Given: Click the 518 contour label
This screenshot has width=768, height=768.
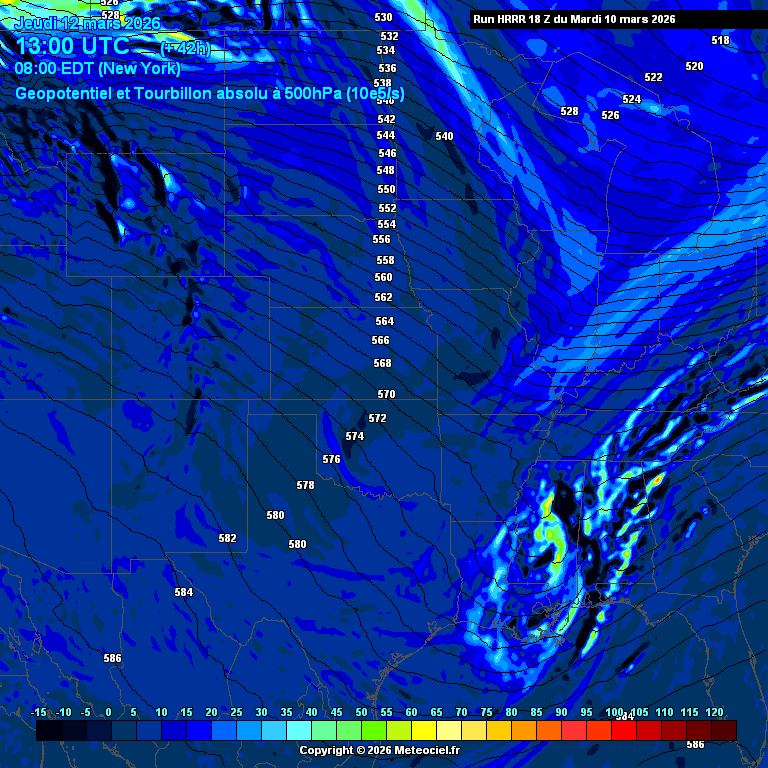Looking at the screenshot, I should (720, 41).
